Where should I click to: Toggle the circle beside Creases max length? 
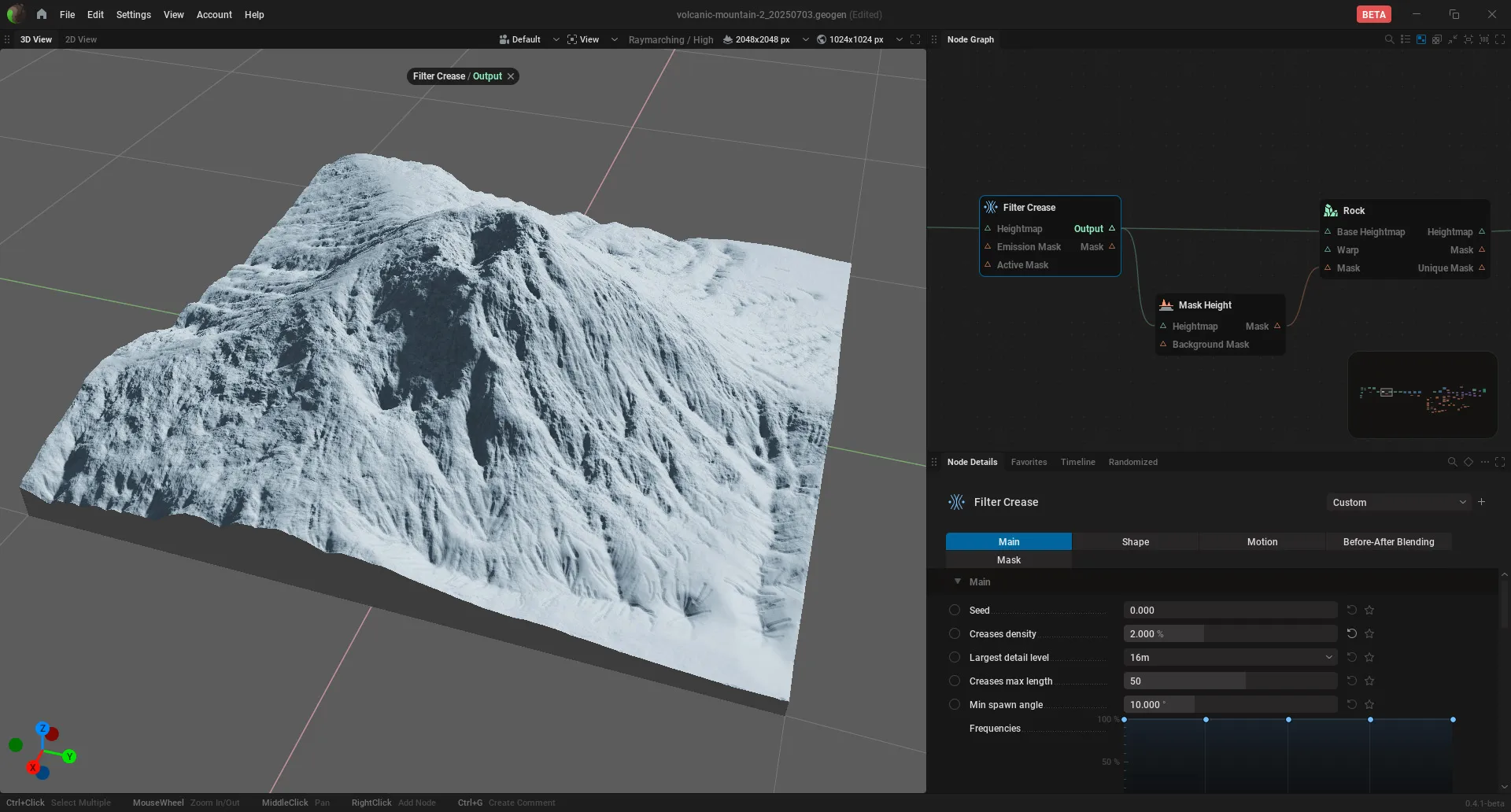tap(955, 681)
